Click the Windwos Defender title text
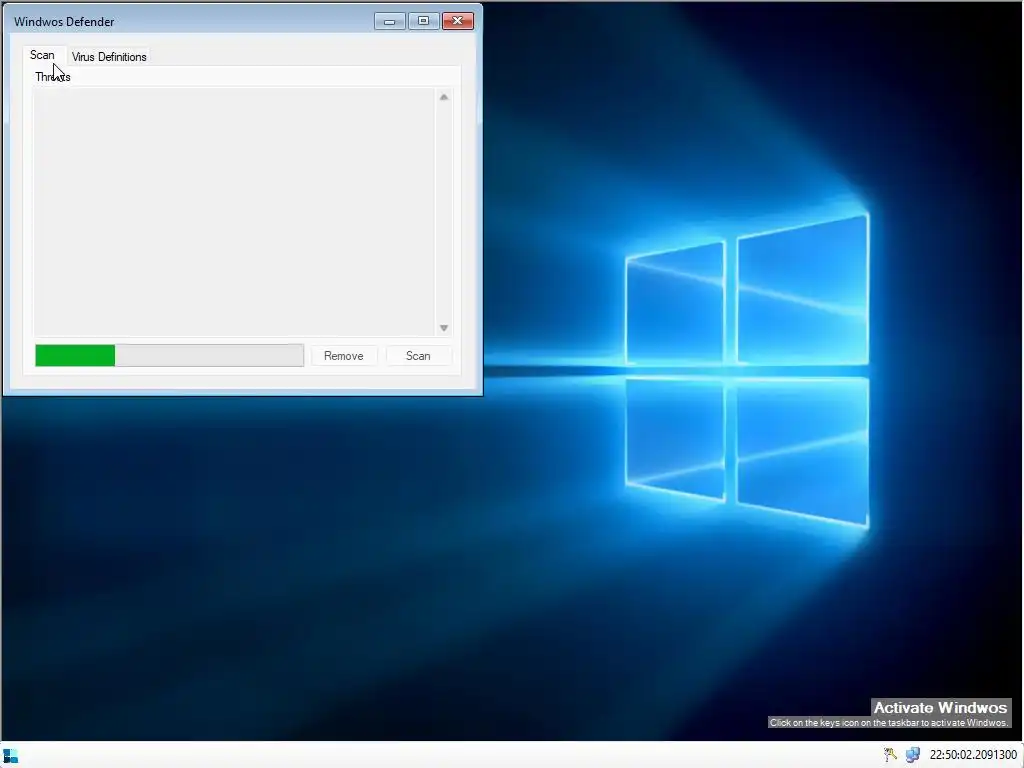The image size is (1024, 768). click(x=64, y=22)
